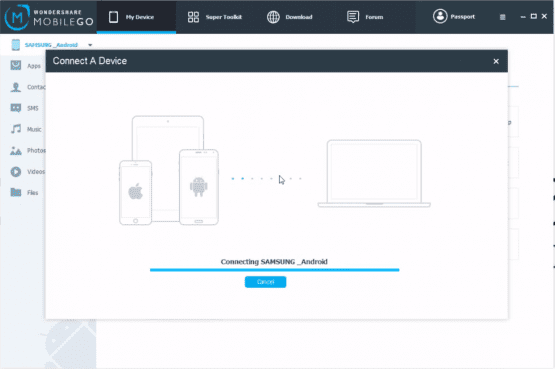Select the SMS sidebar label
The height and width of the screenshot is (369, 555).
click(x=33, y=108)
